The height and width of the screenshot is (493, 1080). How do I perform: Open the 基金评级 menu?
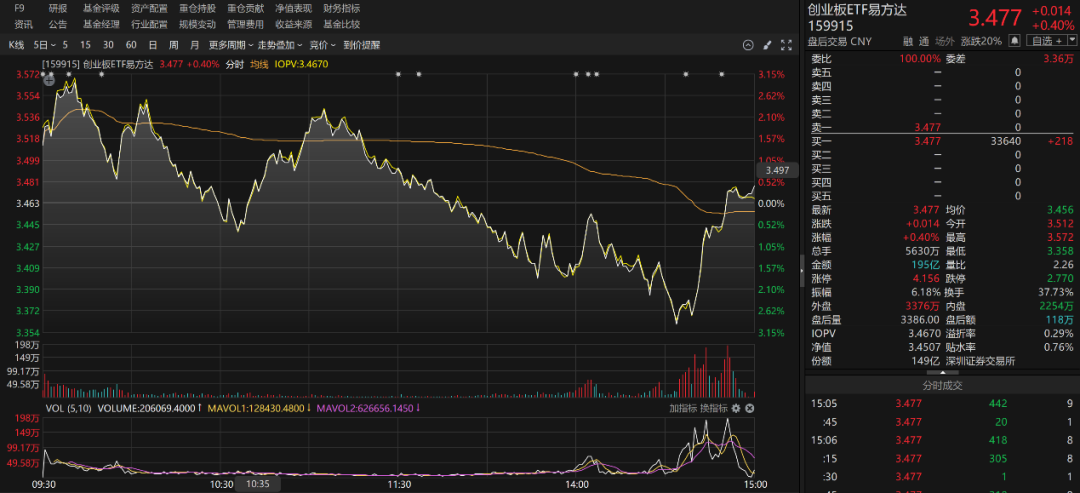(101, 9)
